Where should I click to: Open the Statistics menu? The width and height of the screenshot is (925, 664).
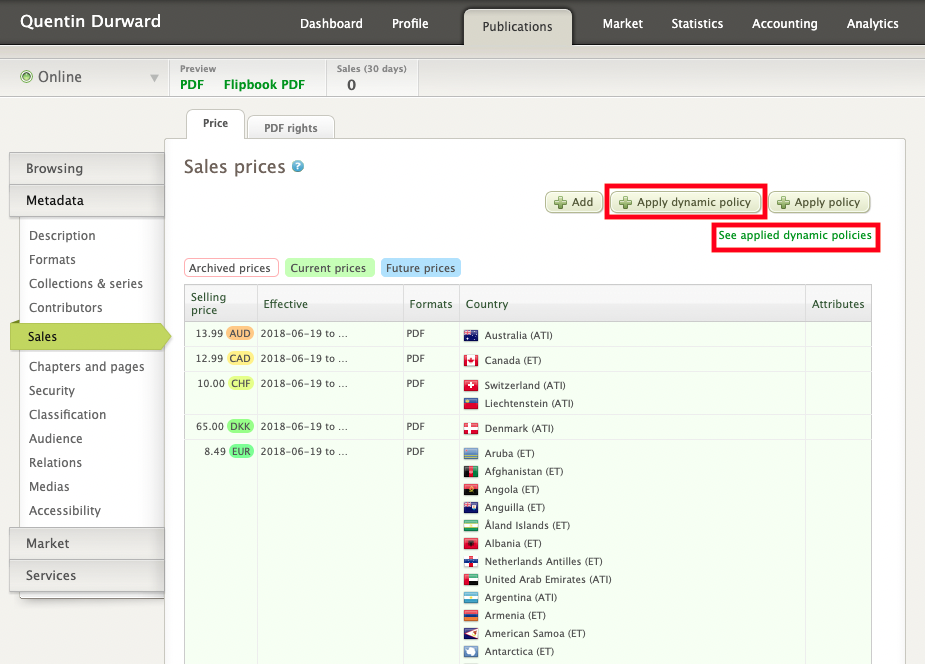pyautogui.click(x=699, y=24)
